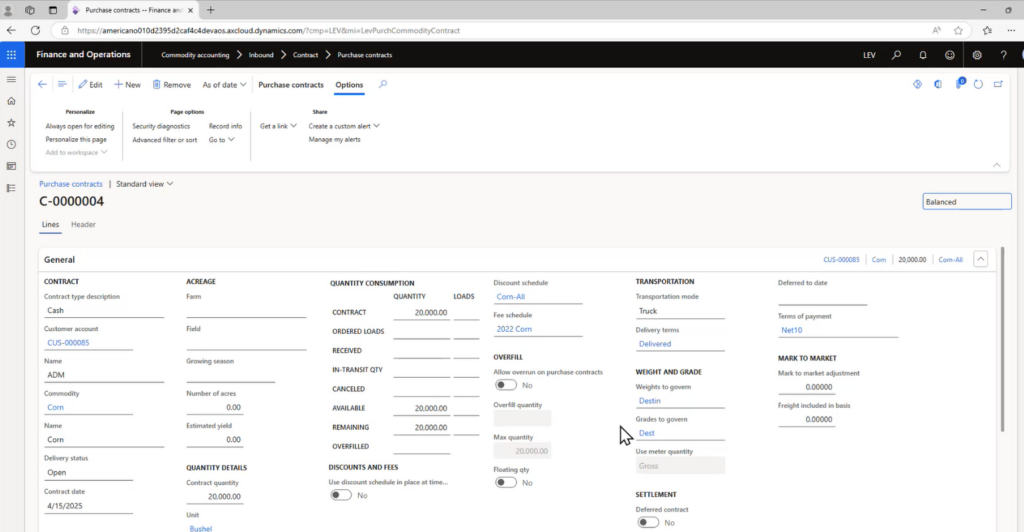1024x532 pixels.
Task: Click the browser back arrow
Action: [11, 31]
